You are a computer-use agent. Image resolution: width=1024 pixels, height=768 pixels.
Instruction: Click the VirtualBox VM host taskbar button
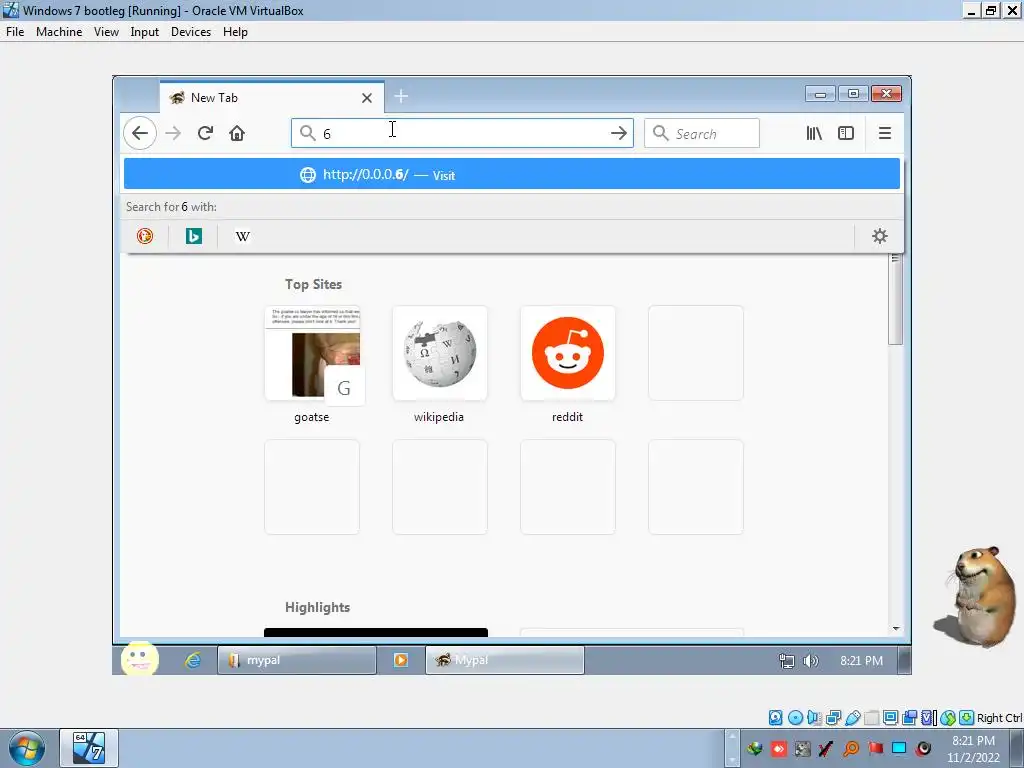pos(89,748)
